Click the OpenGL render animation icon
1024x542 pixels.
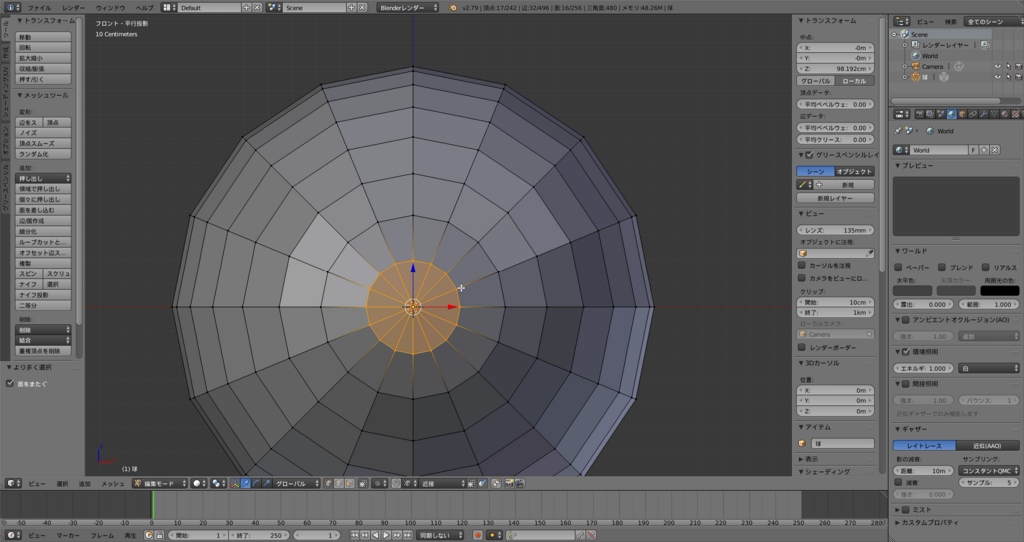[520, 483]
